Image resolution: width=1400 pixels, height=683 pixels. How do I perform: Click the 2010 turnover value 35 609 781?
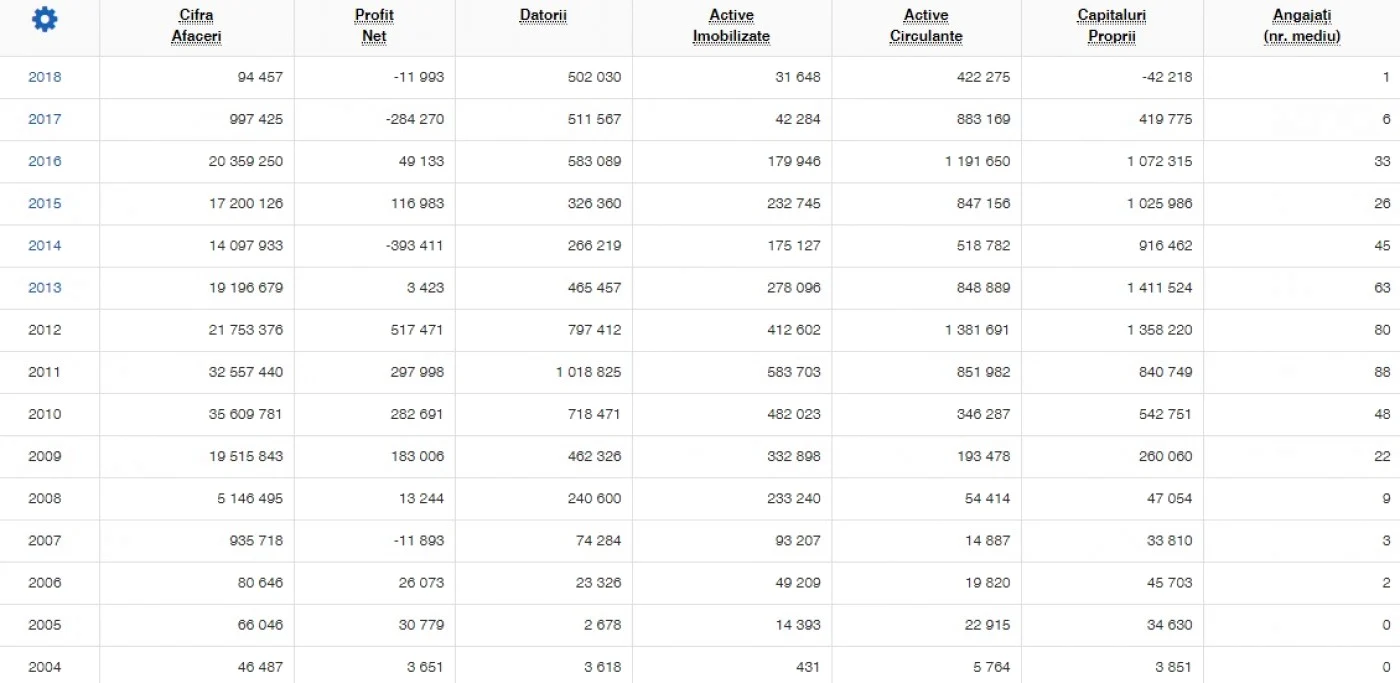(246, 414)
